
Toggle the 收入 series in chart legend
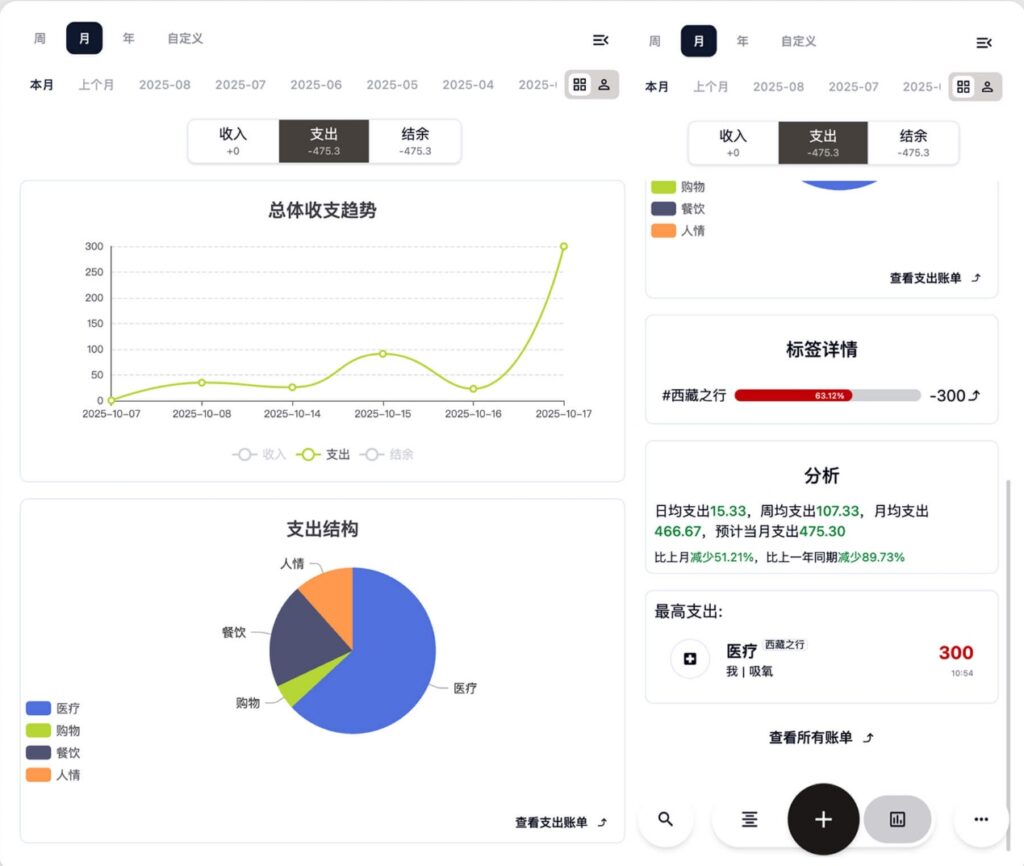click(x=260, y=454)
